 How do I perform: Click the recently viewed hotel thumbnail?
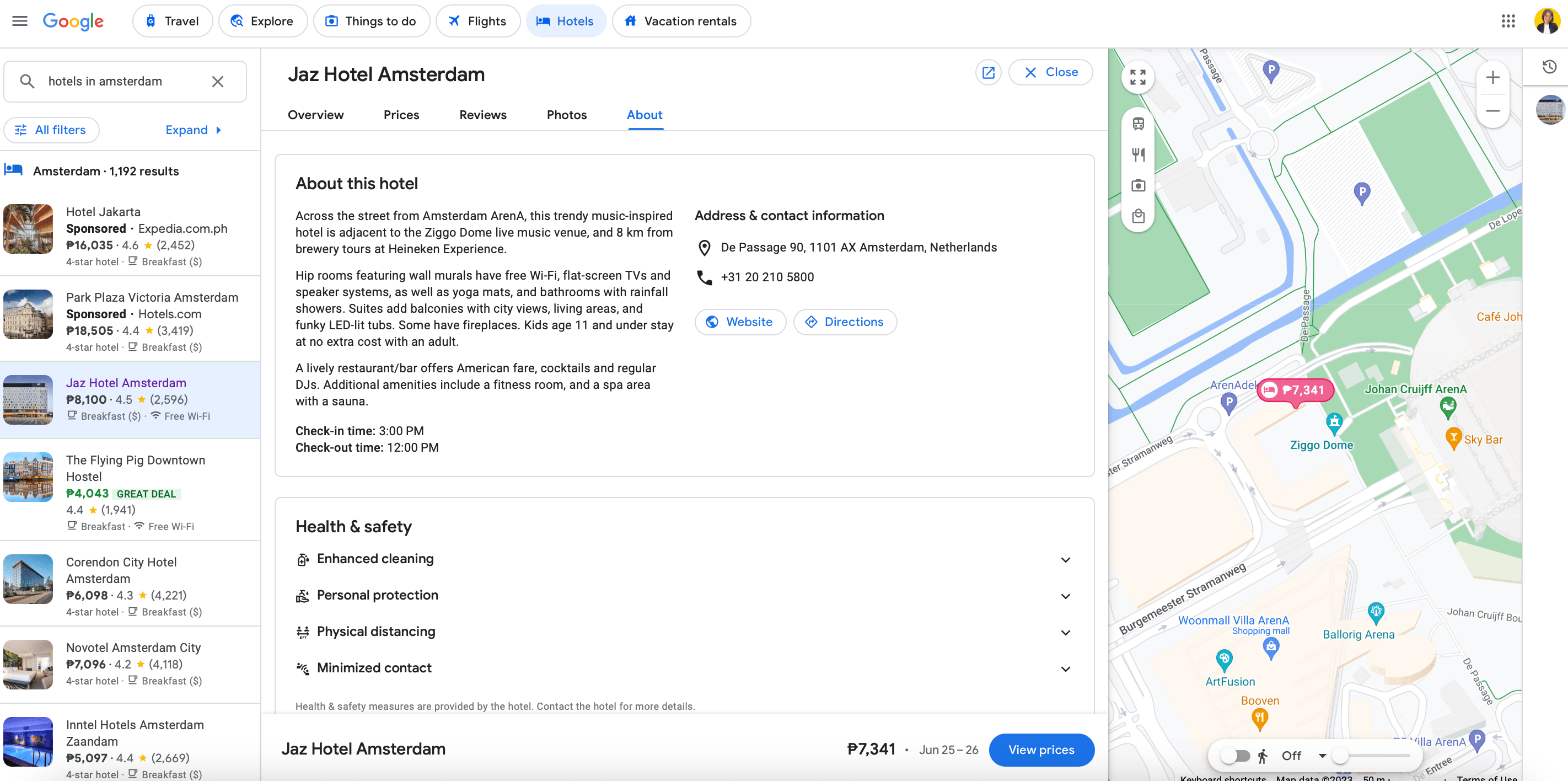(x=1549, y=110)
